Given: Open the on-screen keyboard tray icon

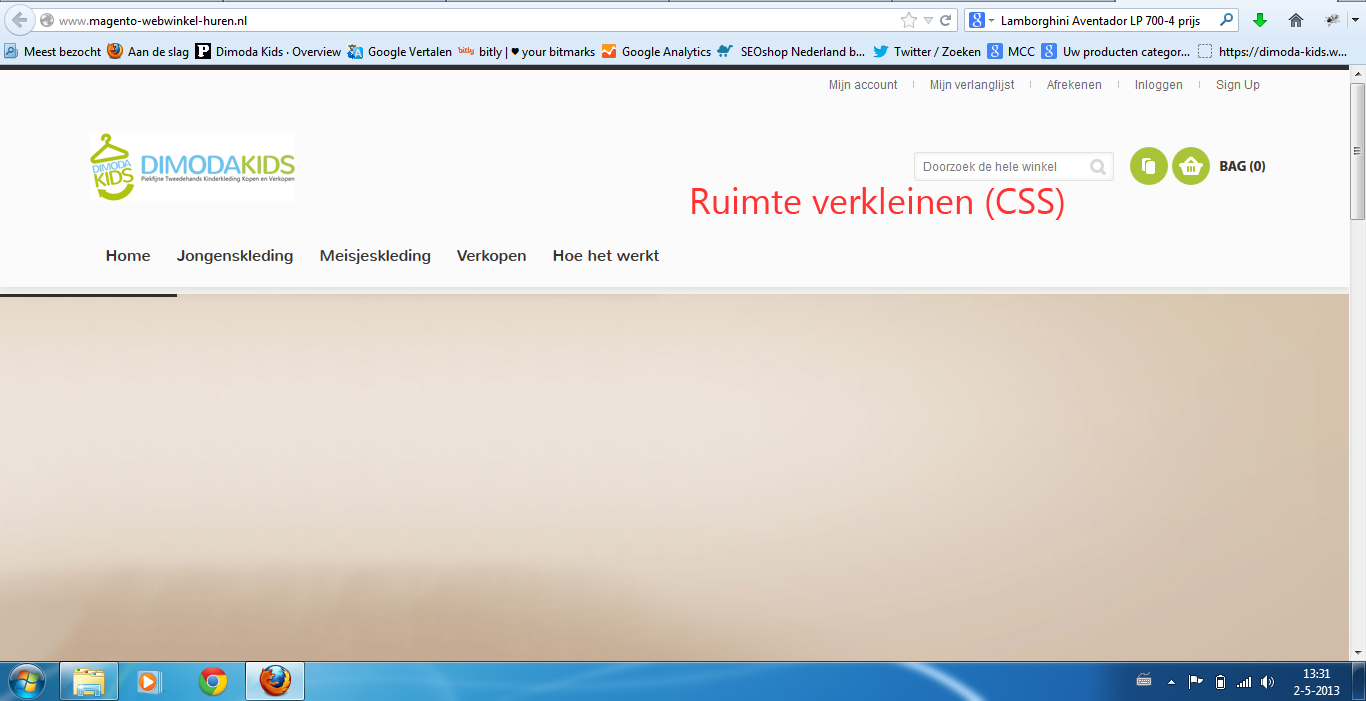Looking at the screenshot, I should (1144, 681).
